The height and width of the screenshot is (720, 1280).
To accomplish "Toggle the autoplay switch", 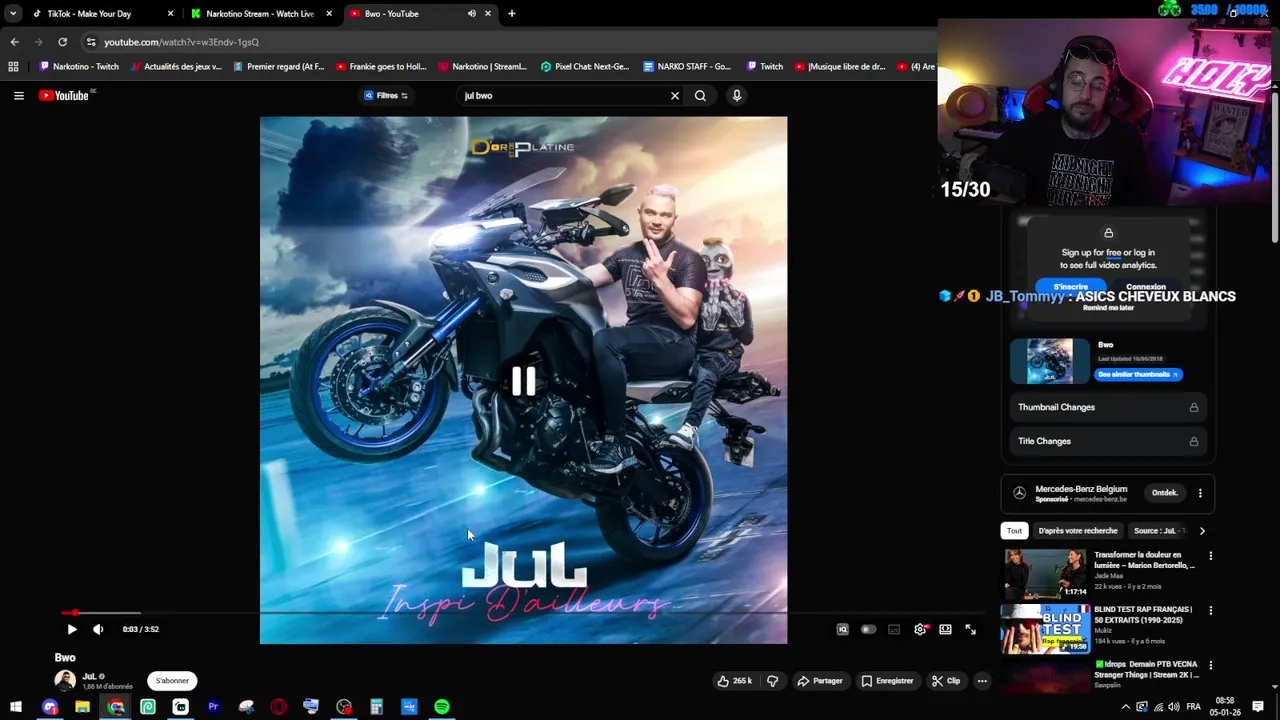I will pyautogui.click(x=868, y=629).
